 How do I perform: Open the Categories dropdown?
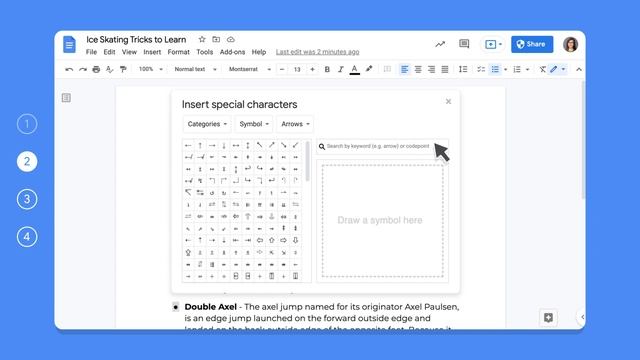[207, 124]
